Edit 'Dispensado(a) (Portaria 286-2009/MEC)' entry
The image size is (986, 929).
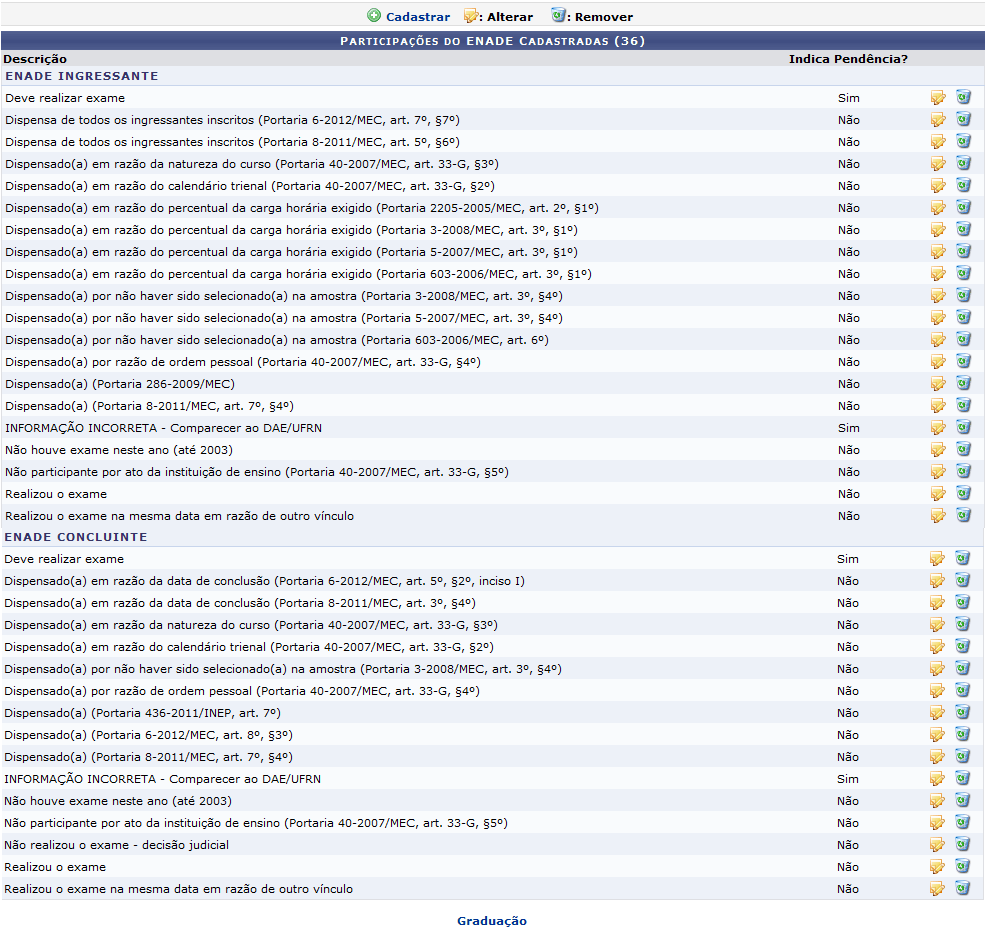tap(938, 384)
